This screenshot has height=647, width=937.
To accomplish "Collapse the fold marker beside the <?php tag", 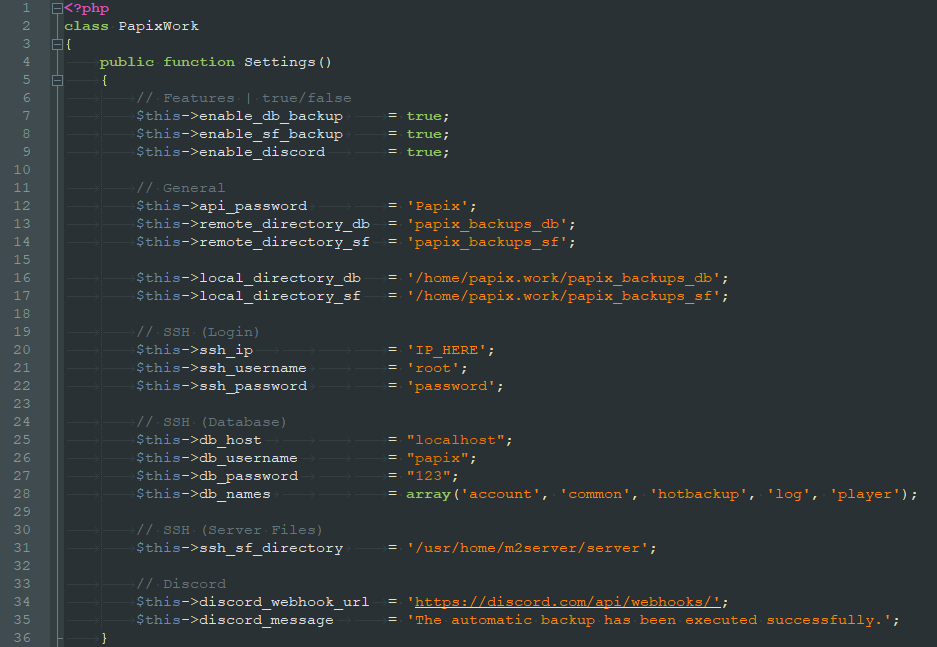I will click(56, 8).
